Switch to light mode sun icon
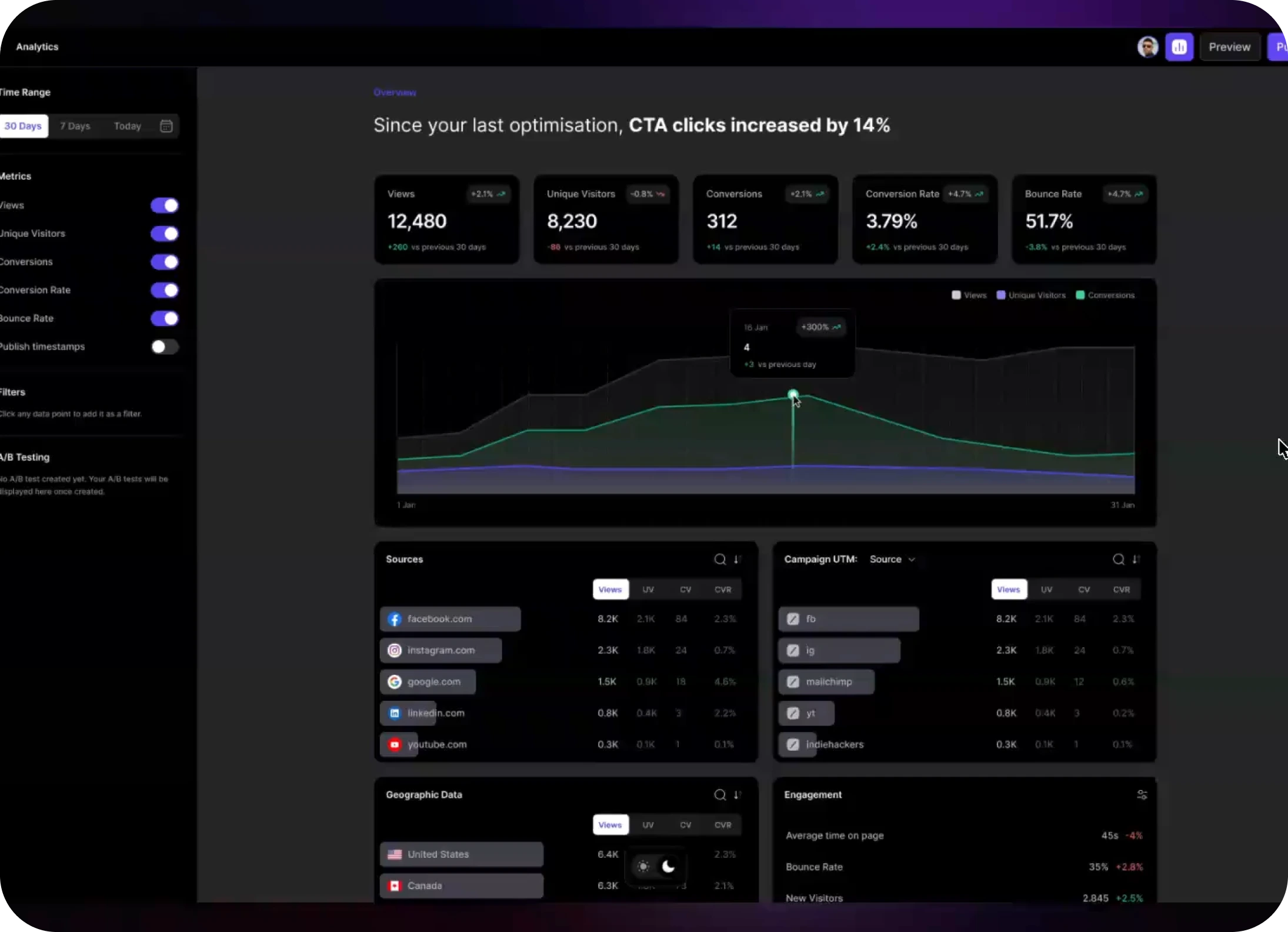This screenshot has height=932, width=1288. pos(643,866)
